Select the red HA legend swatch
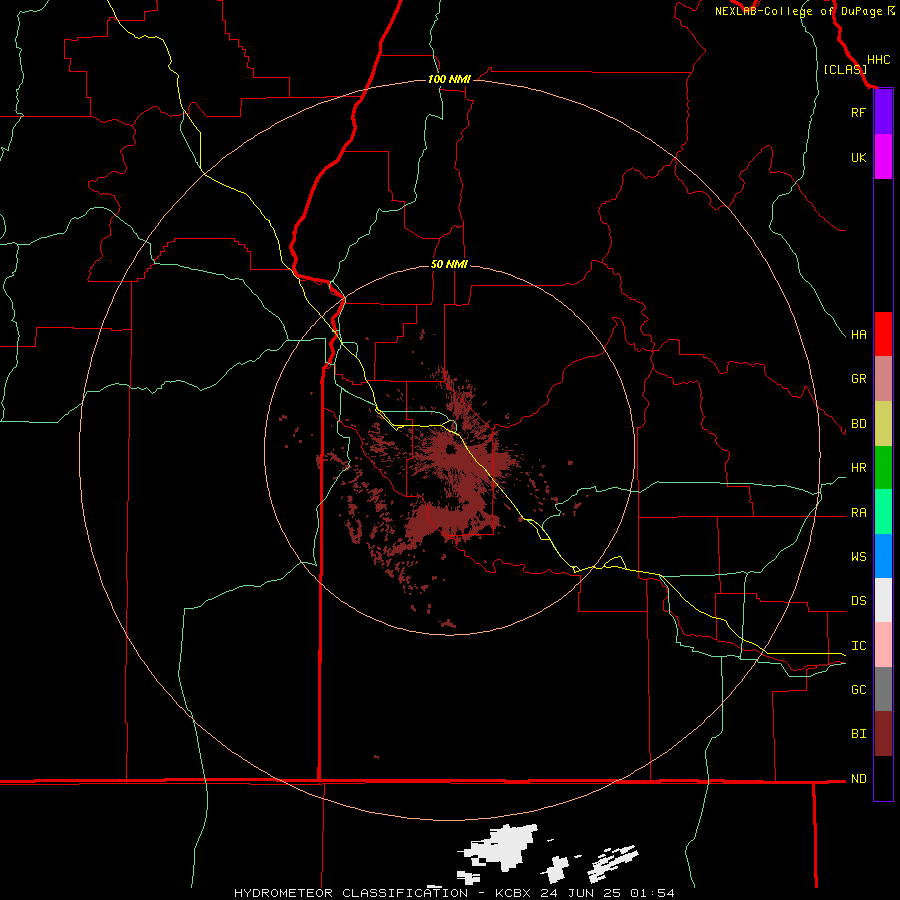 883,334
